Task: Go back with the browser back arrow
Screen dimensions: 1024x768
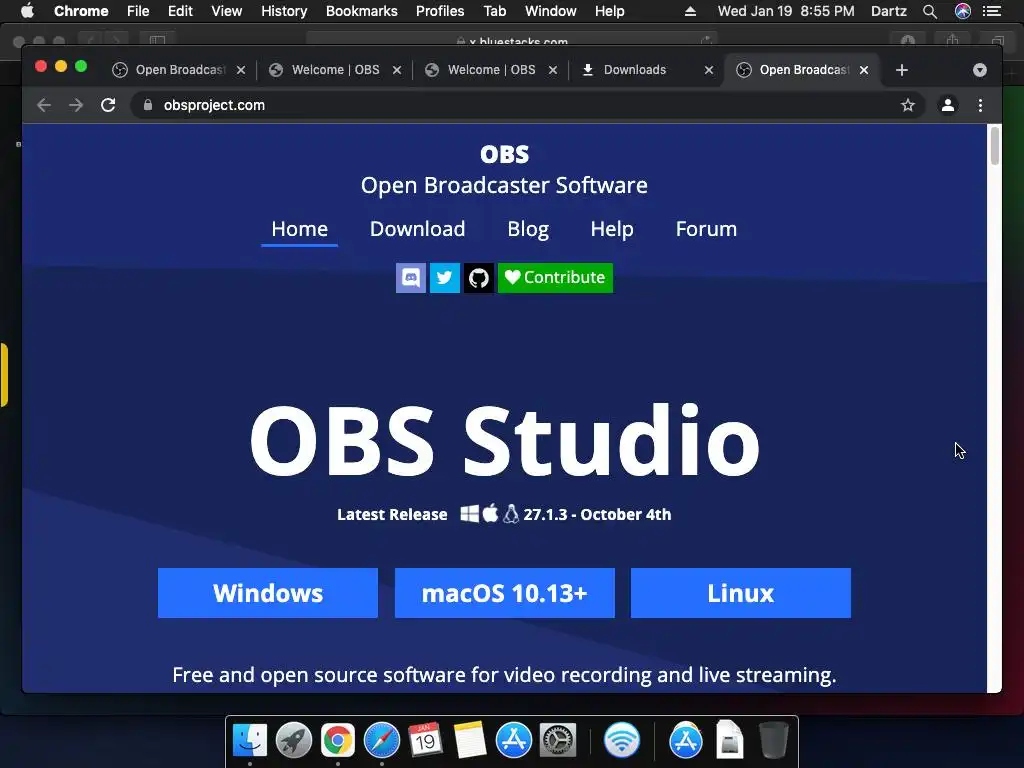Action: (x=44, y=105)
